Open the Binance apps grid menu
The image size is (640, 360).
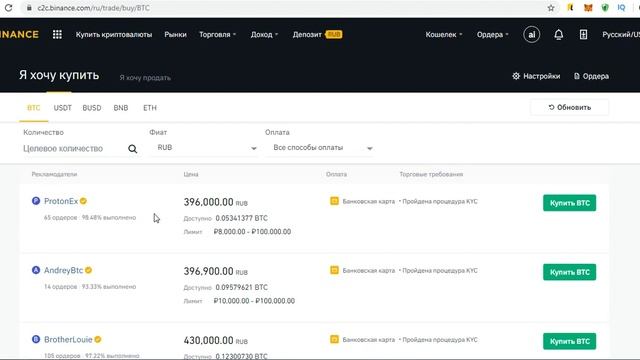coord(57,35)
